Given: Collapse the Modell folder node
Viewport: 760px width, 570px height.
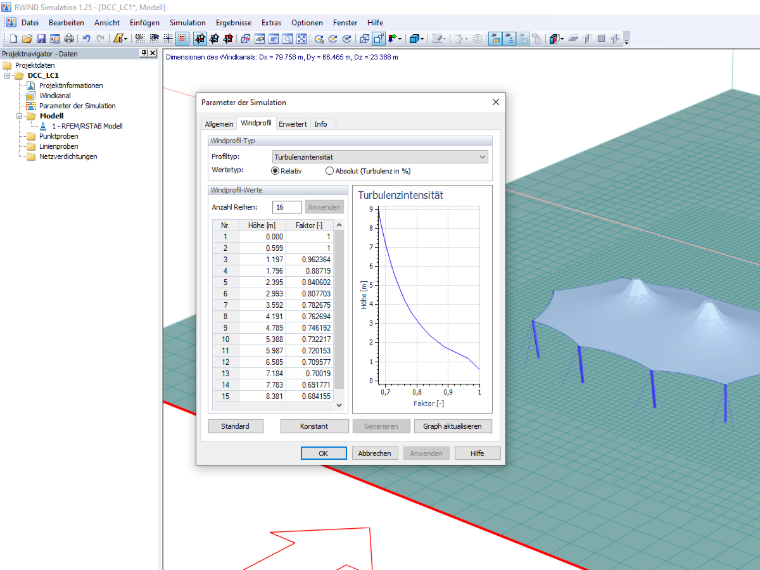Looking at the screenshot, I should (19, 116).
